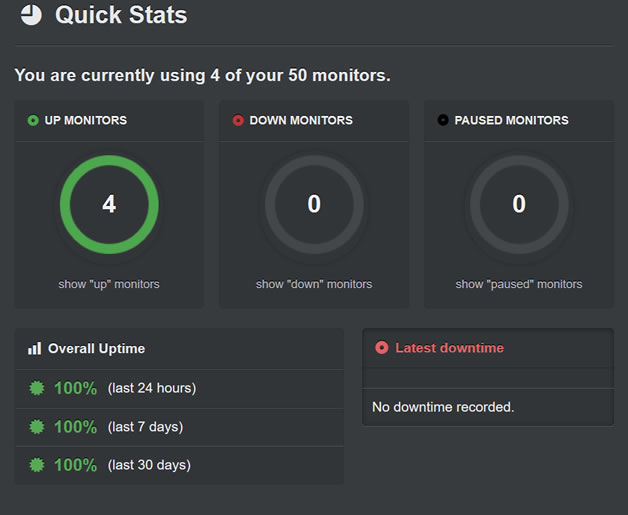Image resolution: width=628 pixels, height=515 pixels.
Task: Click the black Paused Monitors status icon
Action: 443,121
